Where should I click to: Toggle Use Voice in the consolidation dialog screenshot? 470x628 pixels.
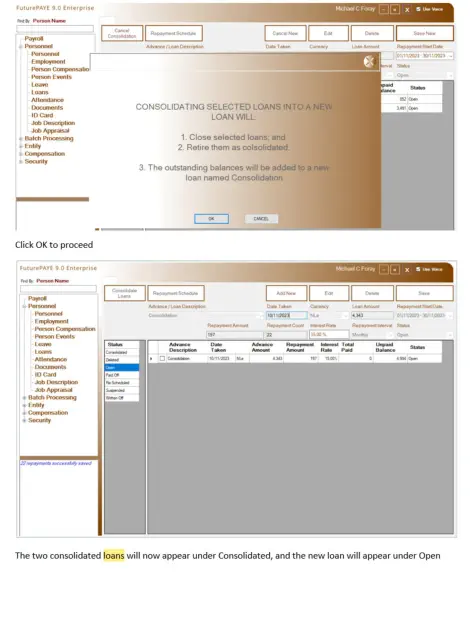[418, 9]
